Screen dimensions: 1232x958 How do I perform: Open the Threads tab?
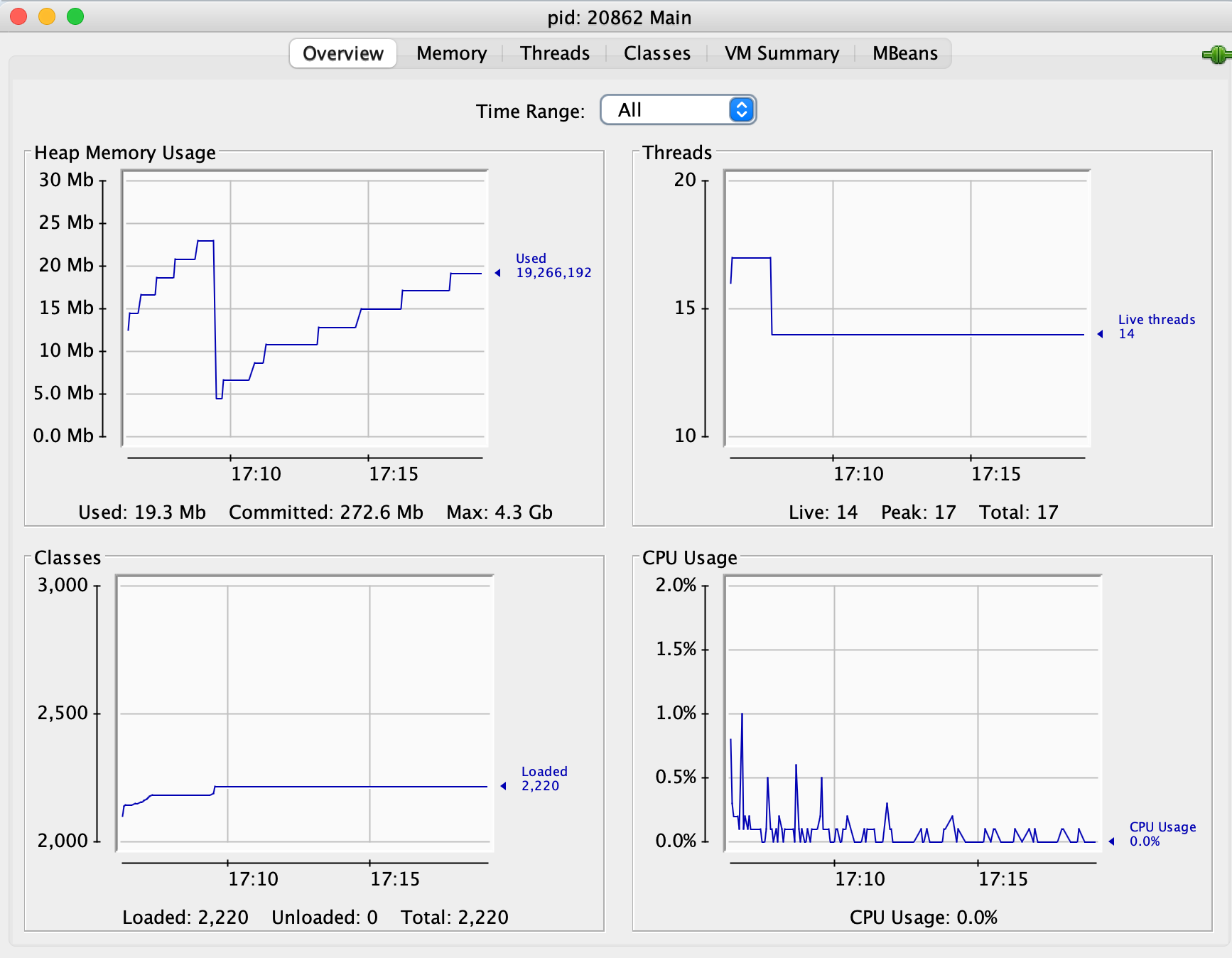(554, 54)
